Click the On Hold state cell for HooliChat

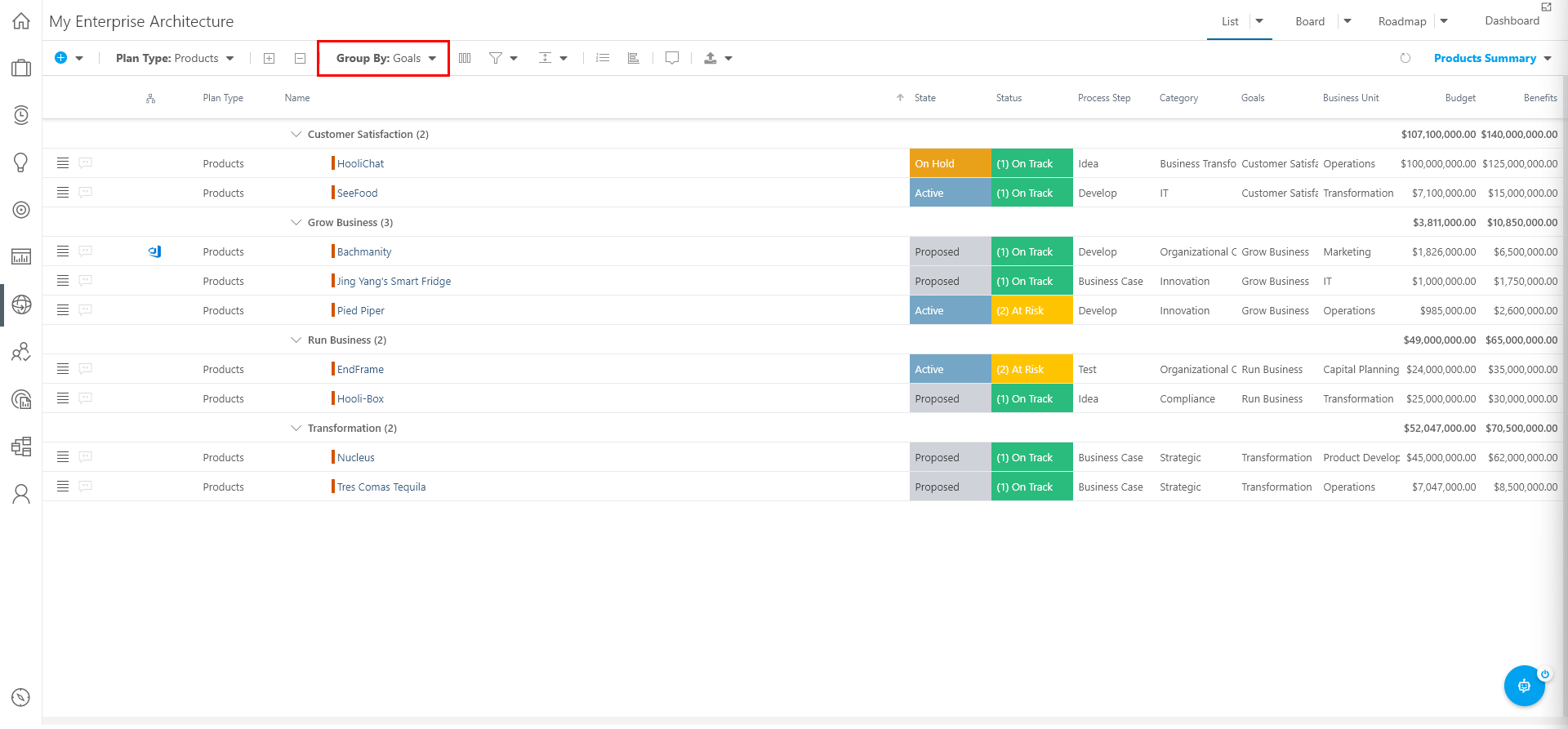pos(951,163)
